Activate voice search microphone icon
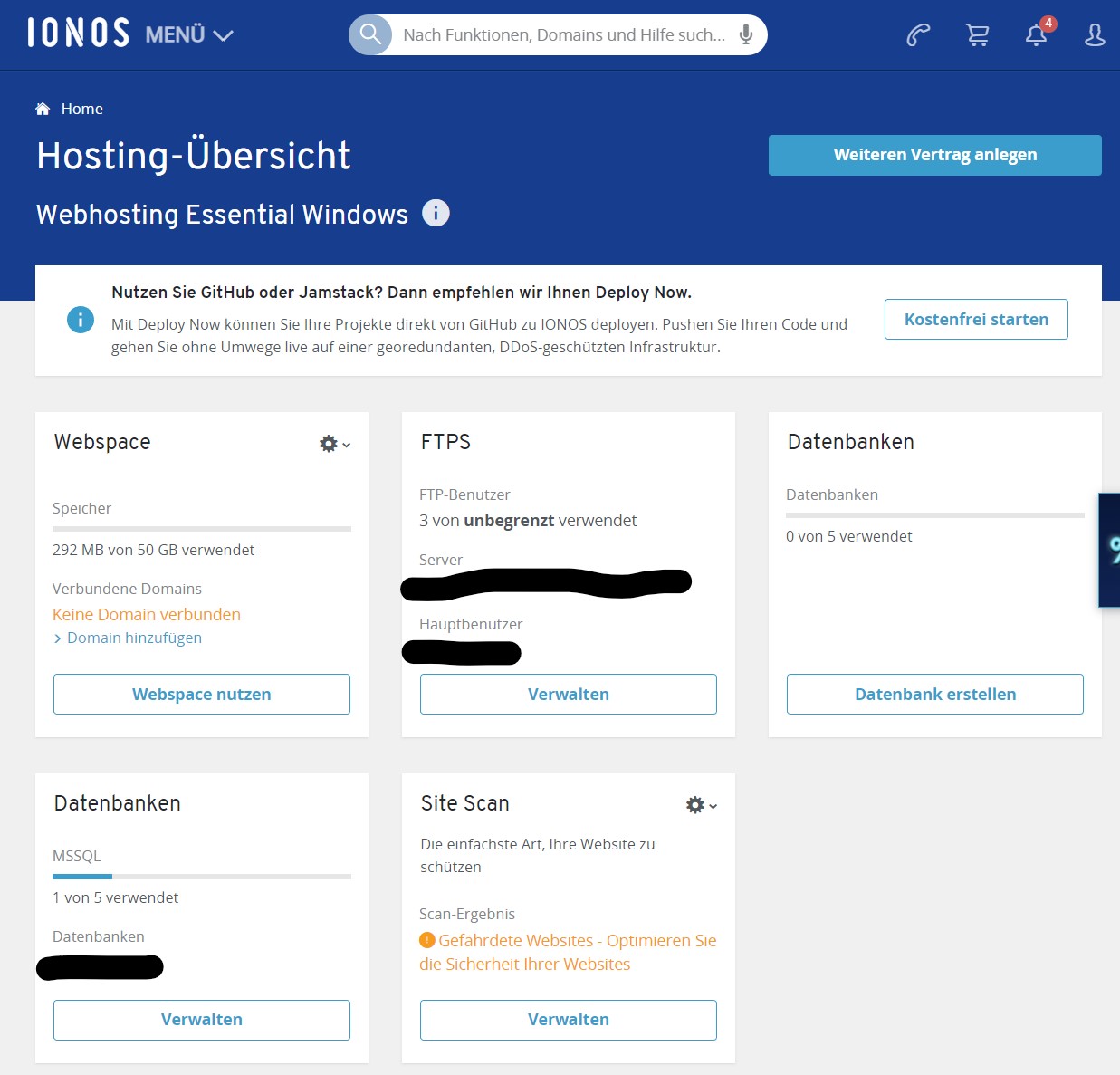 pos(746,34)
